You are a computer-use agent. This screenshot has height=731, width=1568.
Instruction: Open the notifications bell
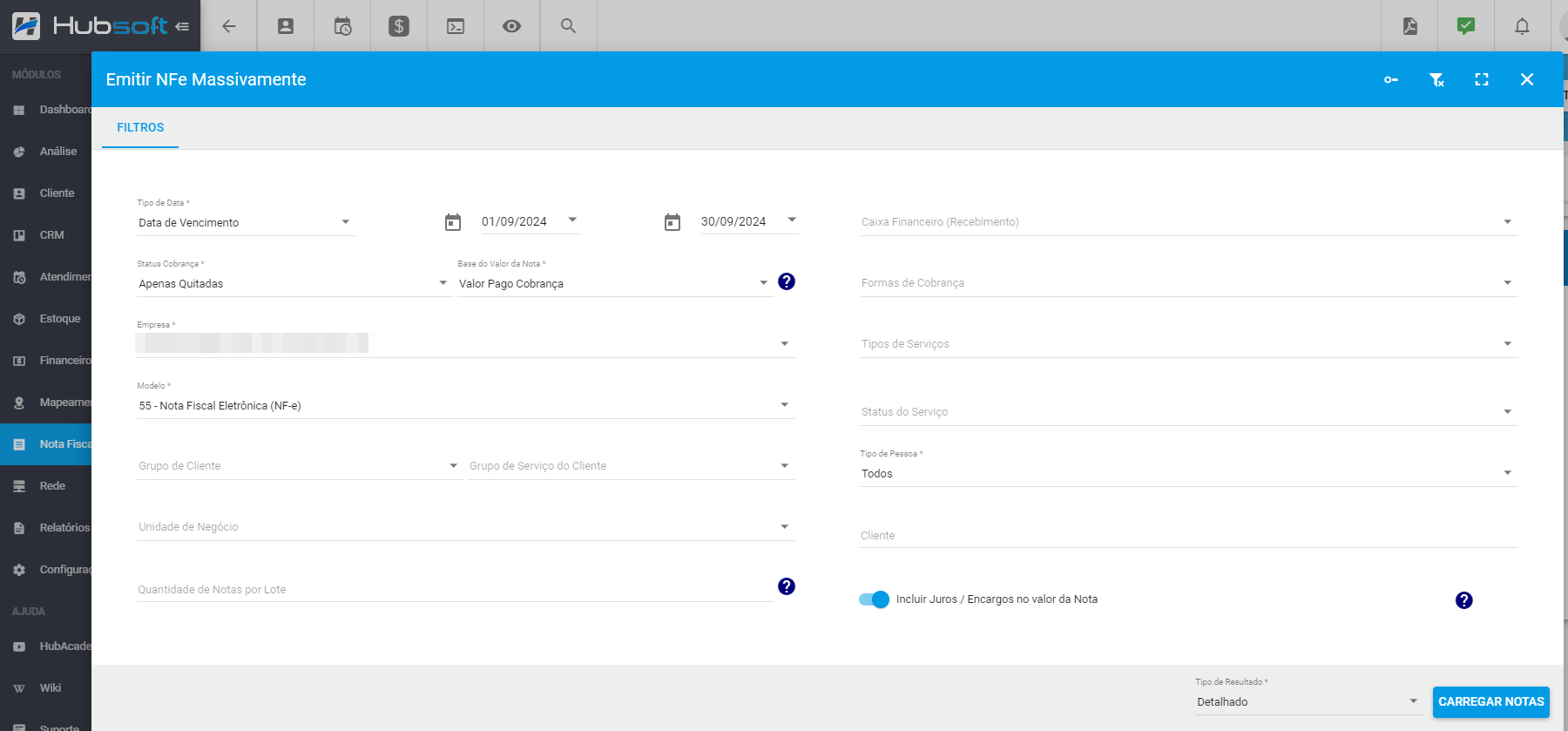[x=1522, y=26]
